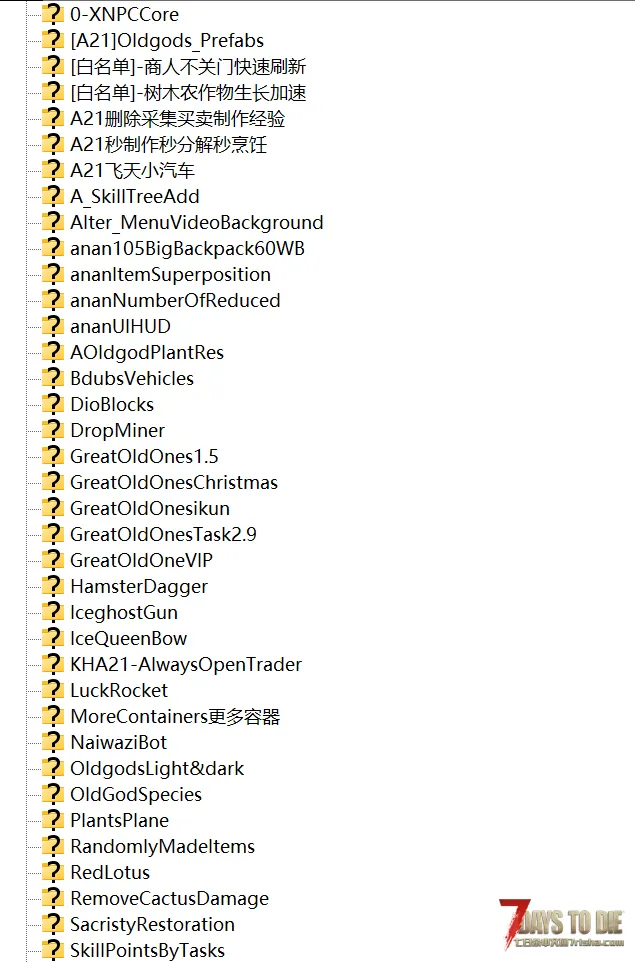Select the A_SkillTreeAdd folder entry
The height and width of the screenshot is (962, 635).
135,196
